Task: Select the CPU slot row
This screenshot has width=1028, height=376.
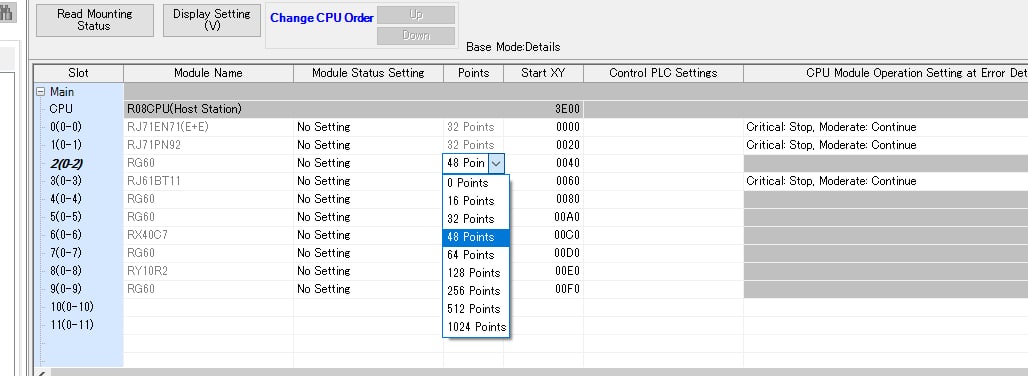Action: click(x=61, y=109)
